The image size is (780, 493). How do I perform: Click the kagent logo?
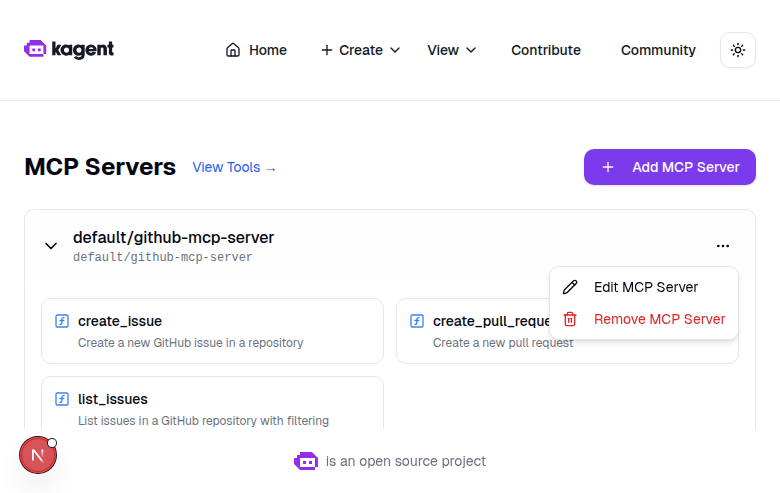click(x=69, y=49)
